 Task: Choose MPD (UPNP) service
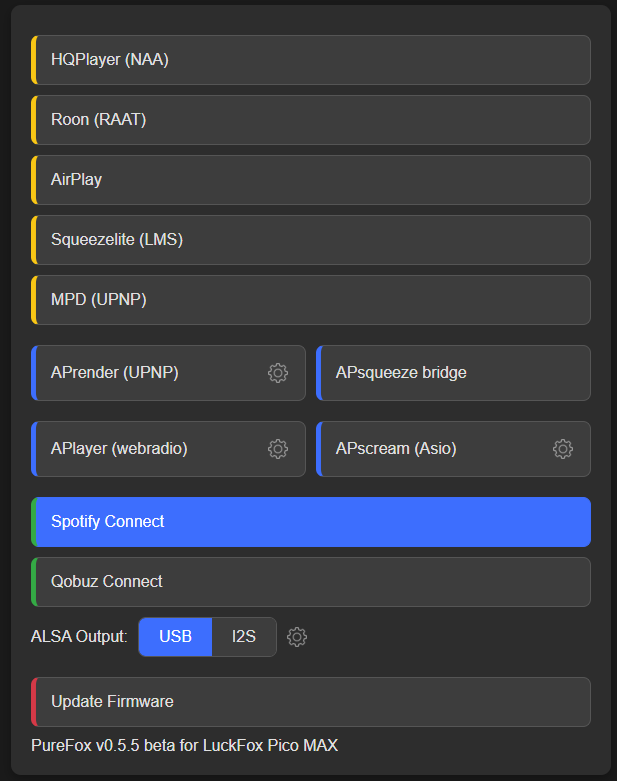tap(311, 300)
